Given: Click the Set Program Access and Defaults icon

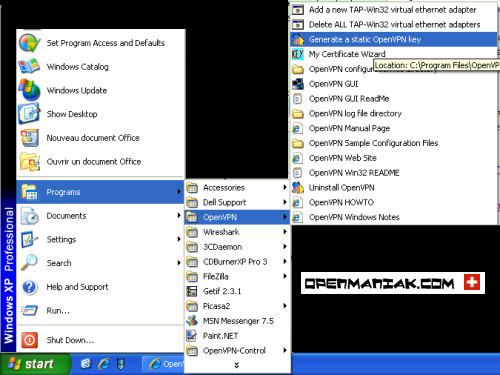Looking at the screenshot, I should [30, 43].
